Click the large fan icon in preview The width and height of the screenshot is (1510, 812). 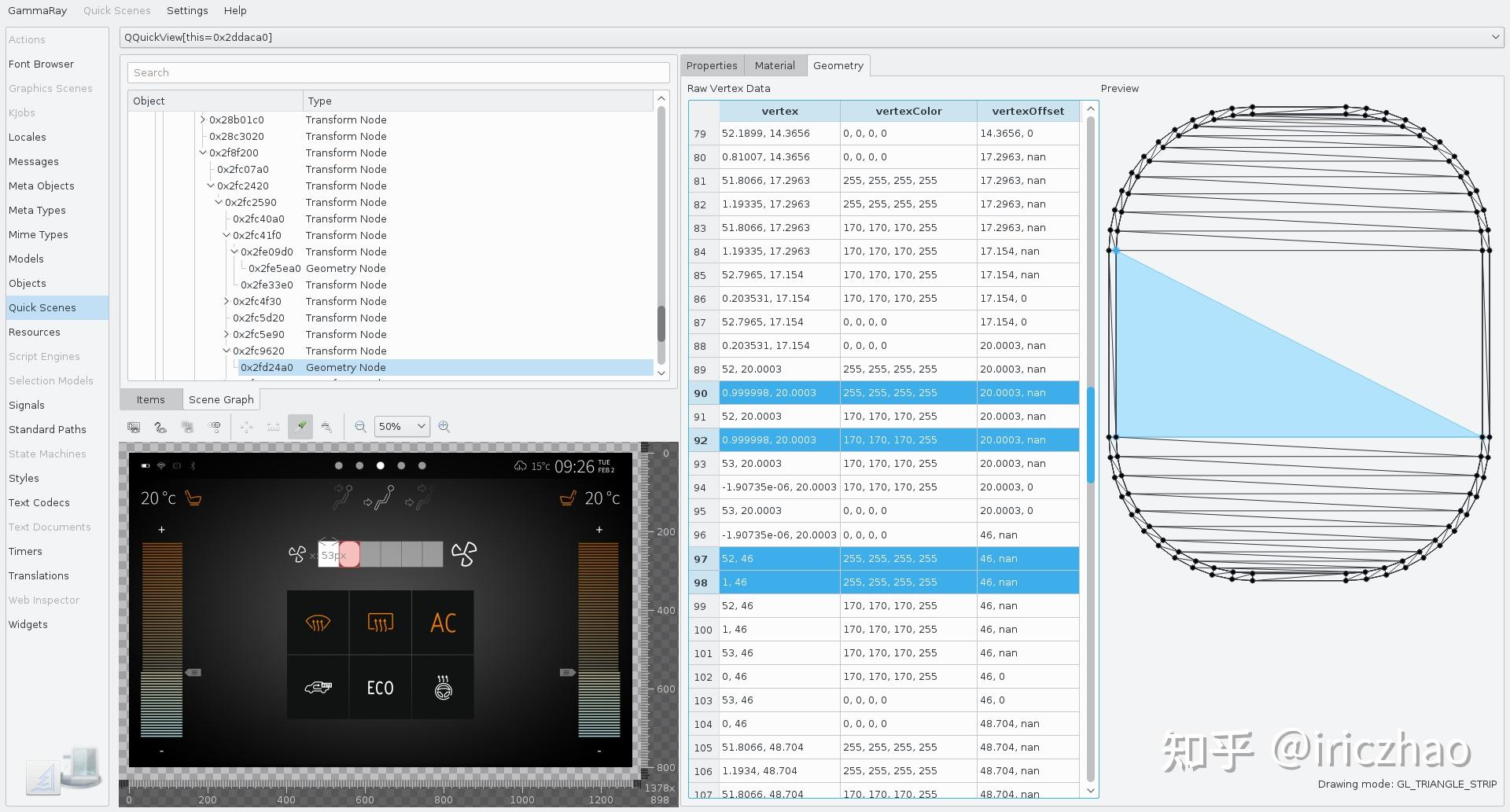(464, 554)
